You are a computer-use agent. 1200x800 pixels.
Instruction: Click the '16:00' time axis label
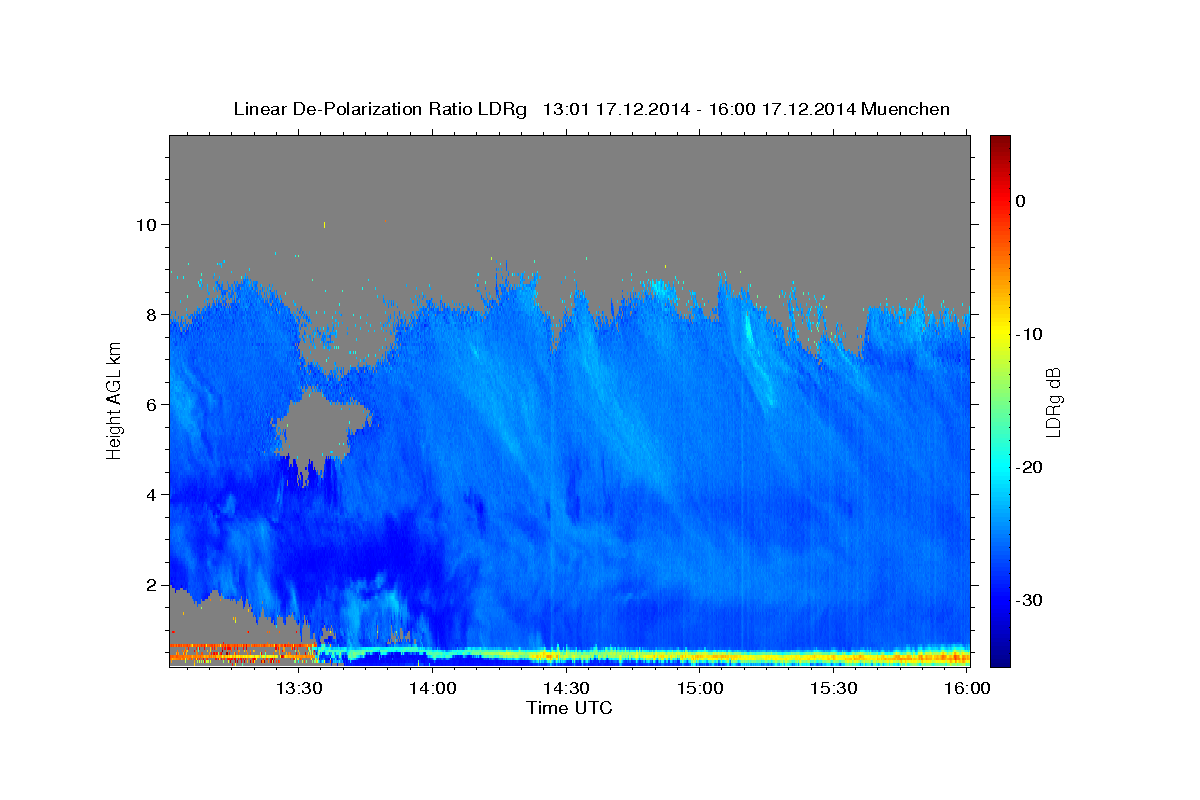pos(966,689)
